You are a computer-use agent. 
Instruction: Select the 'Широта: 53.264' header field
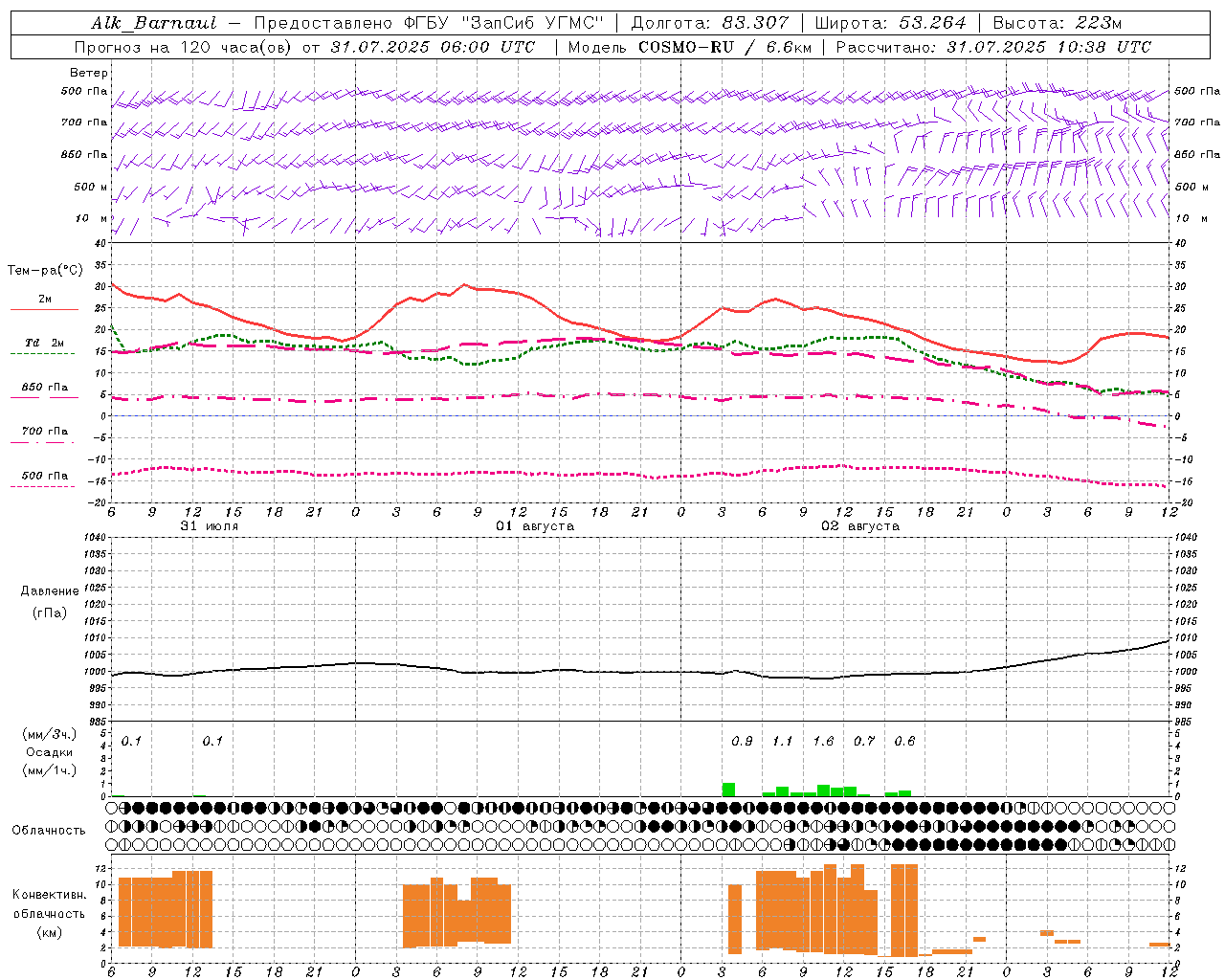[x=891, y=23]
